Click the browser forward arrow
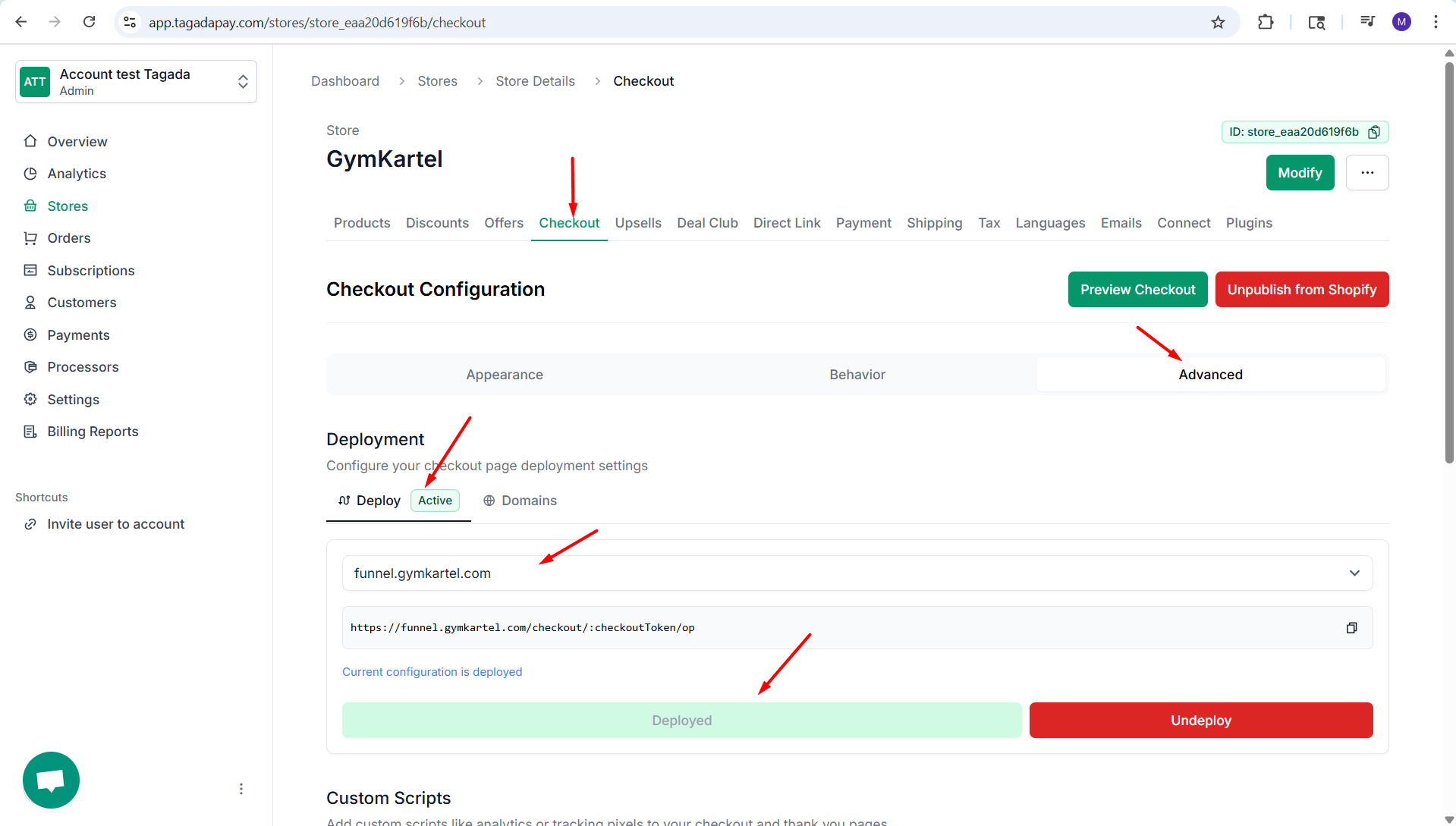This screenshot has width=1456, height=826. [55, 22]
